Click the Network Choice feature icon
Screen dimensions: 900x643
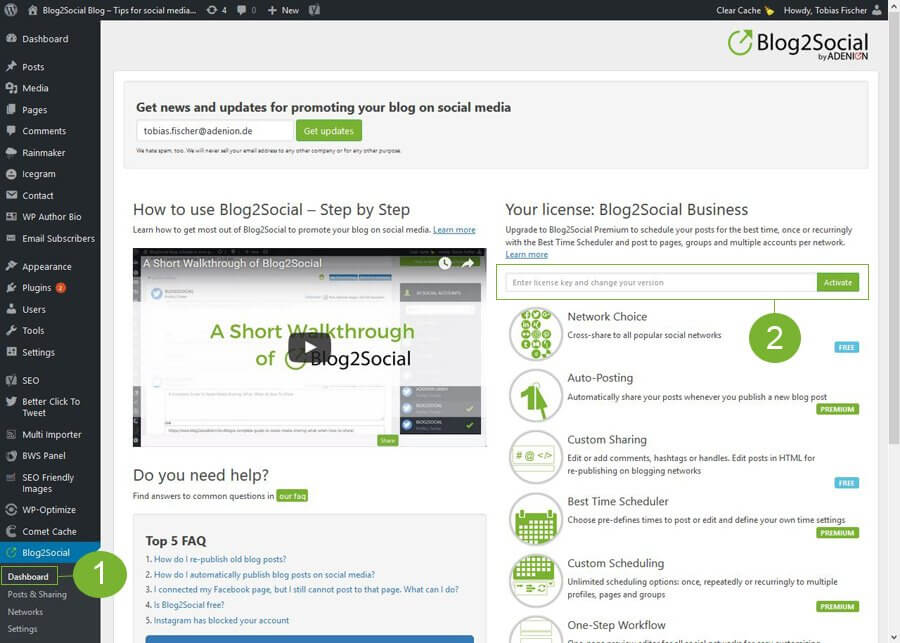pos(536,333)
